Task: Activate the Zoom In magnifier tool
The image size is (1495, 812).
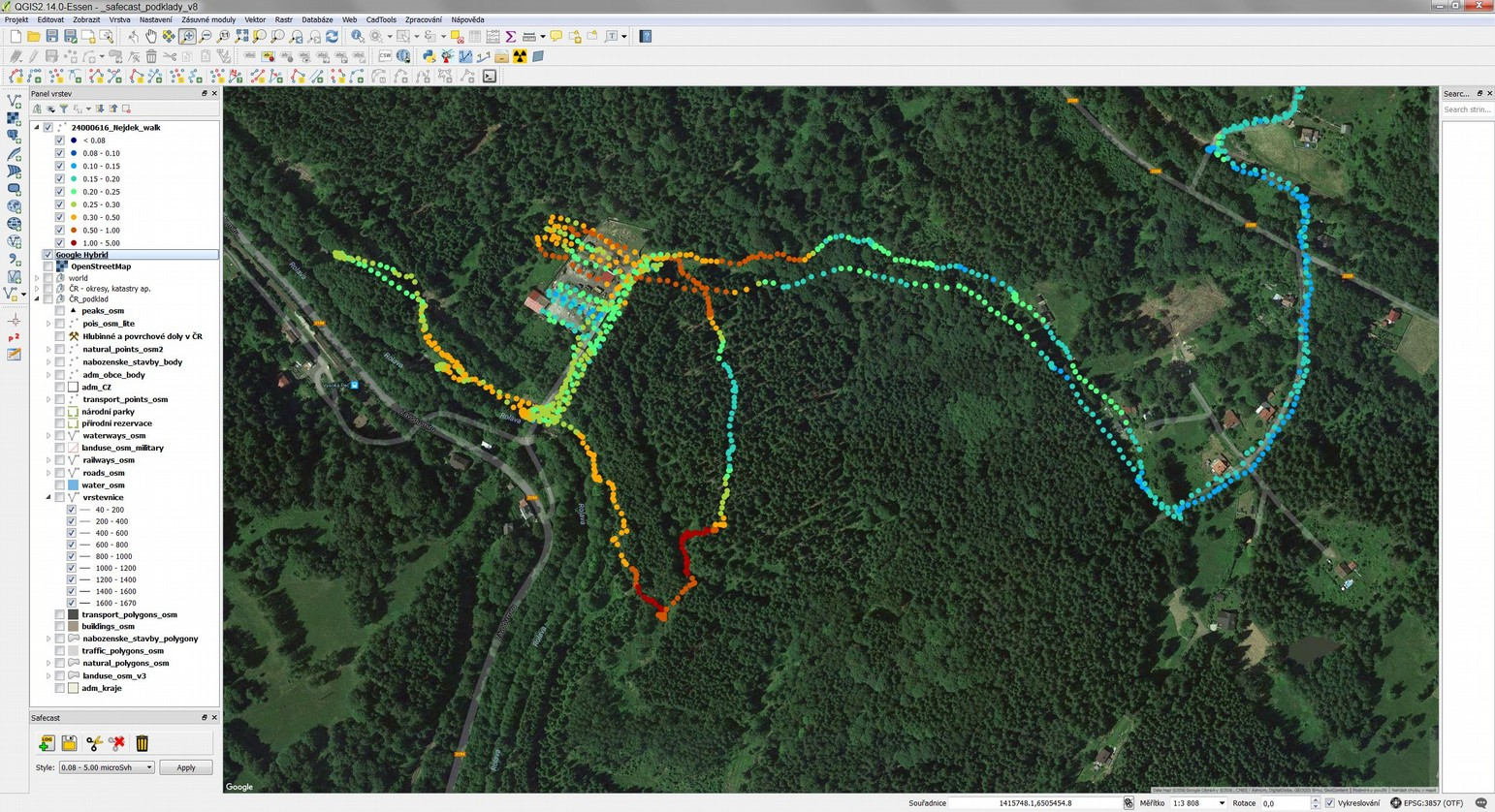Action: click(x=187, y=36)
